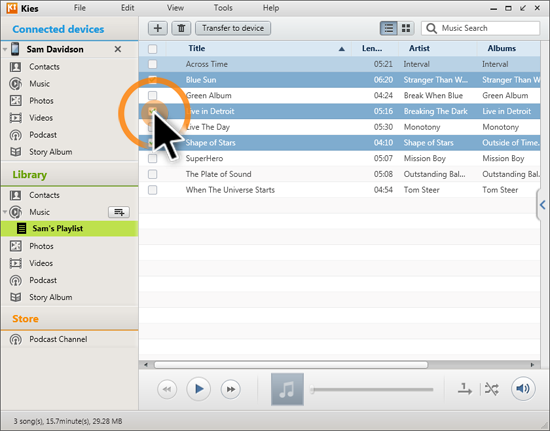Uncheck the Live in Detroit checkbox
Image resolution: width=550 pixels, height=431 pixels.
click(x=153, y=112)
